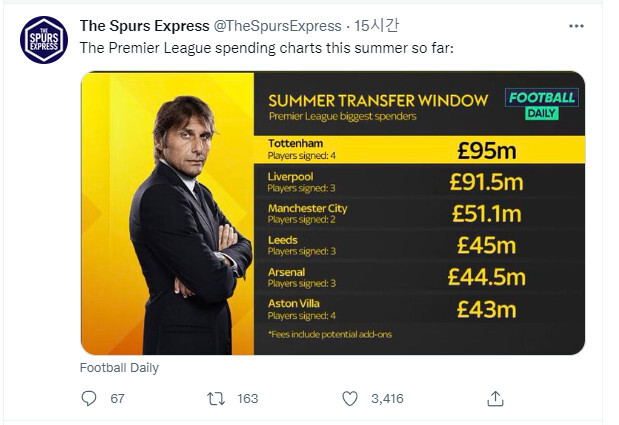Screen dimensions: 619x425
Task: Click the Tottenham £95m row in image
Action: point(418,149)
